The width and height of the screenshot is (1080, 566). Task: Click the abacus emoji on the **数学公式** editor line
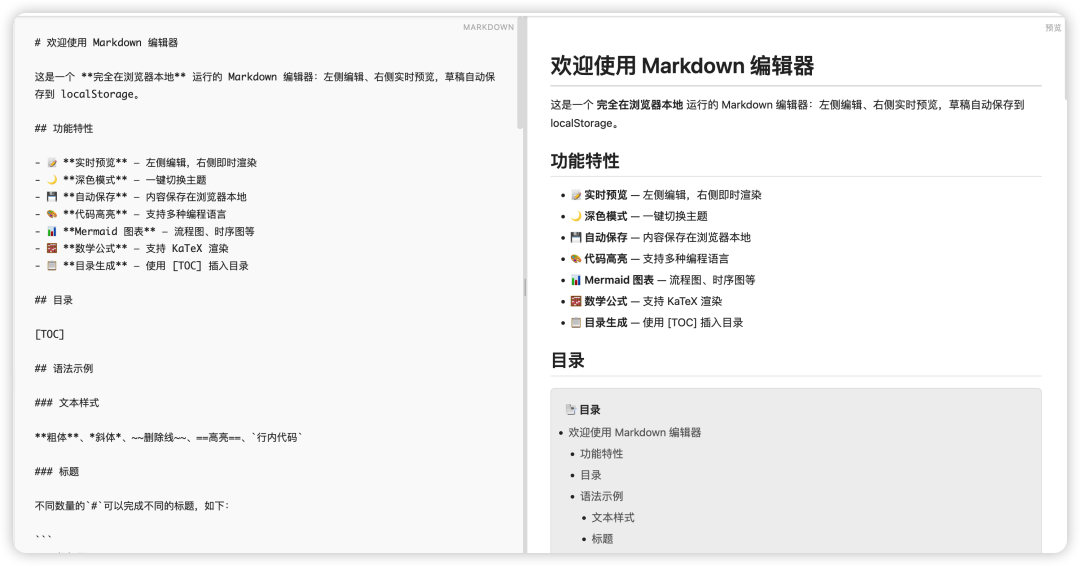[52, 249]
